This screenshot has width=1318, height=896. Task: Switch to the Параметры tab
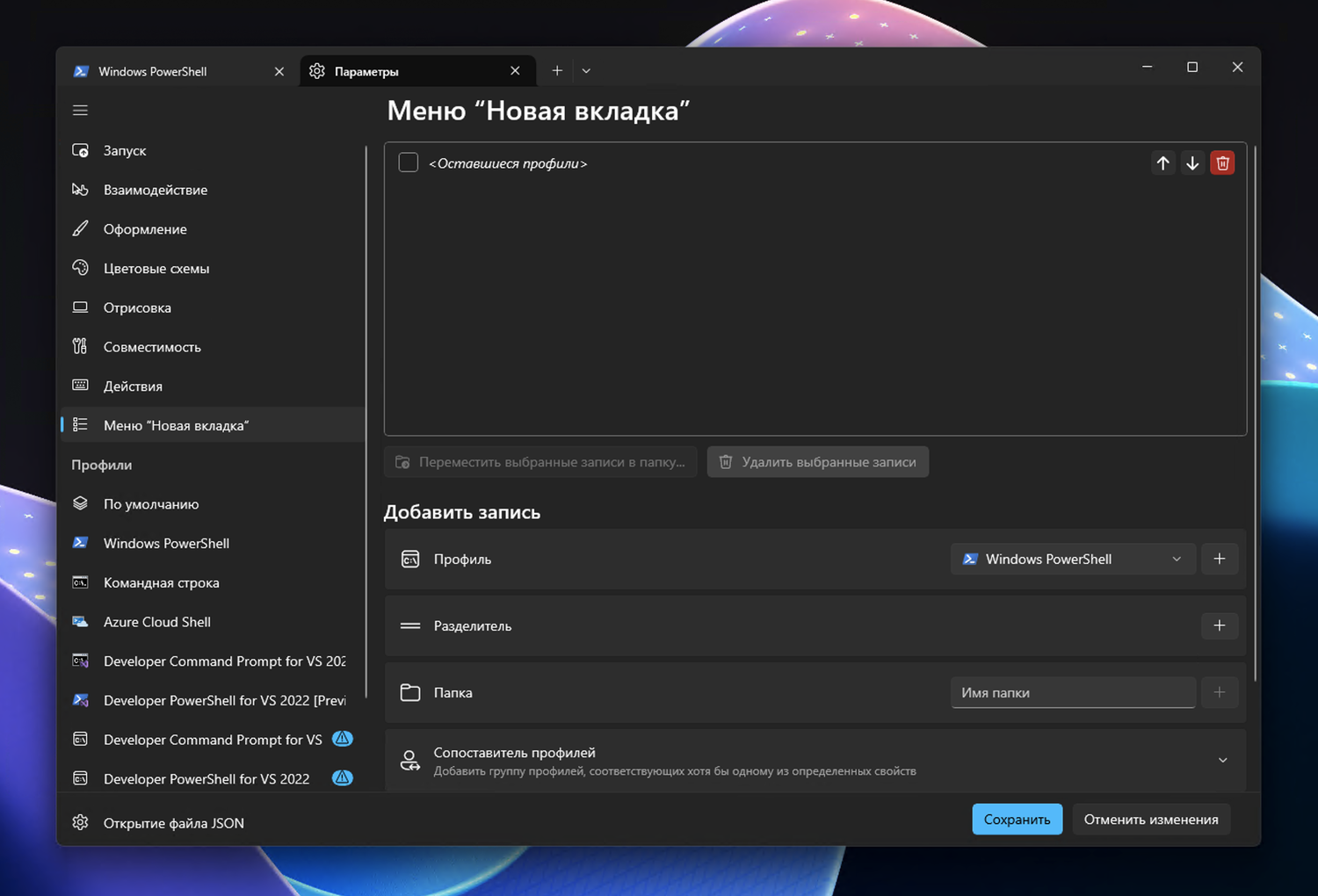coord(416,71)
